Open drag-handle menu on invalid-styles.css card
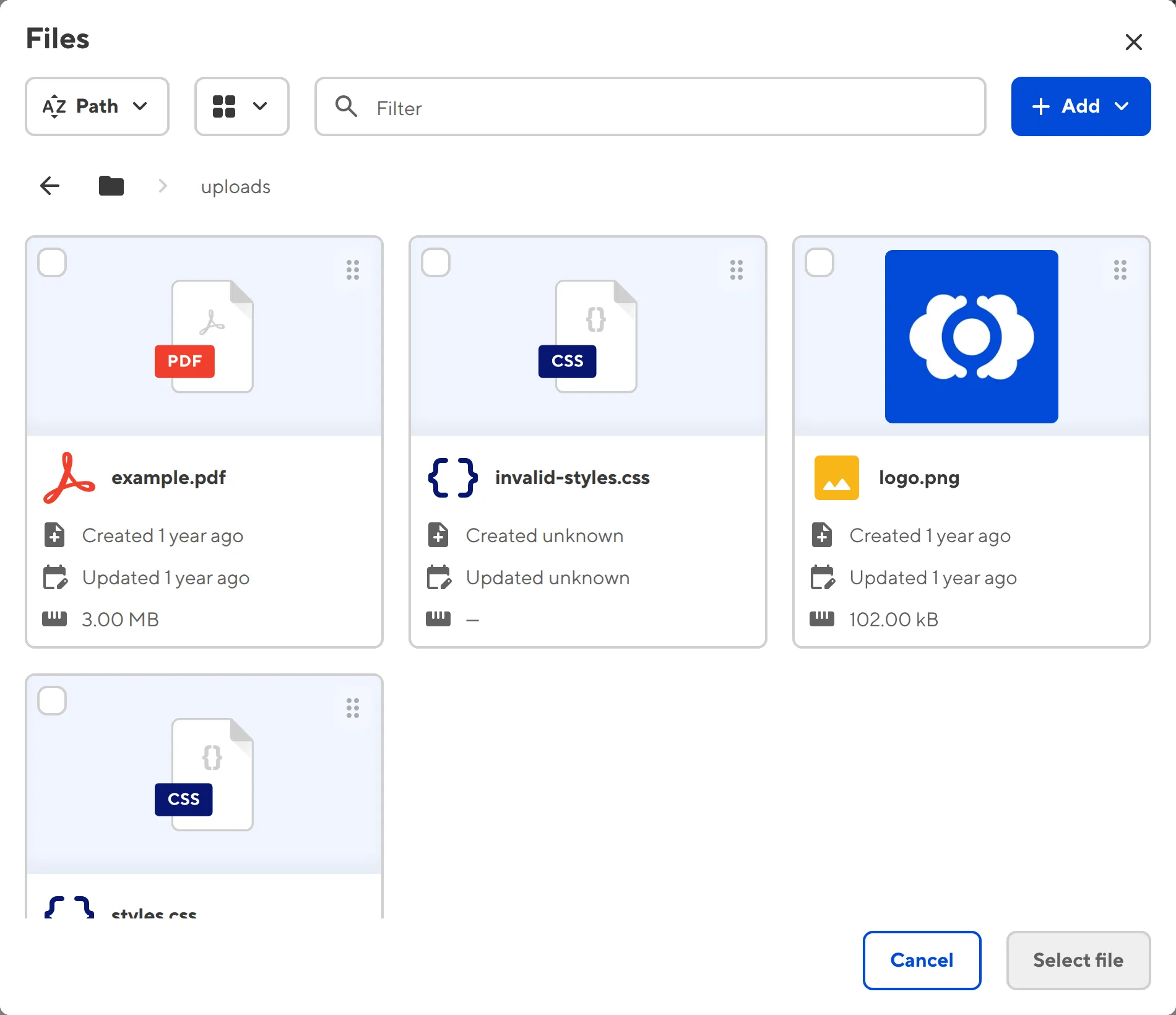Viewport: 1176px width, 1015px height. pyautogui.click(x=737, y=270)
